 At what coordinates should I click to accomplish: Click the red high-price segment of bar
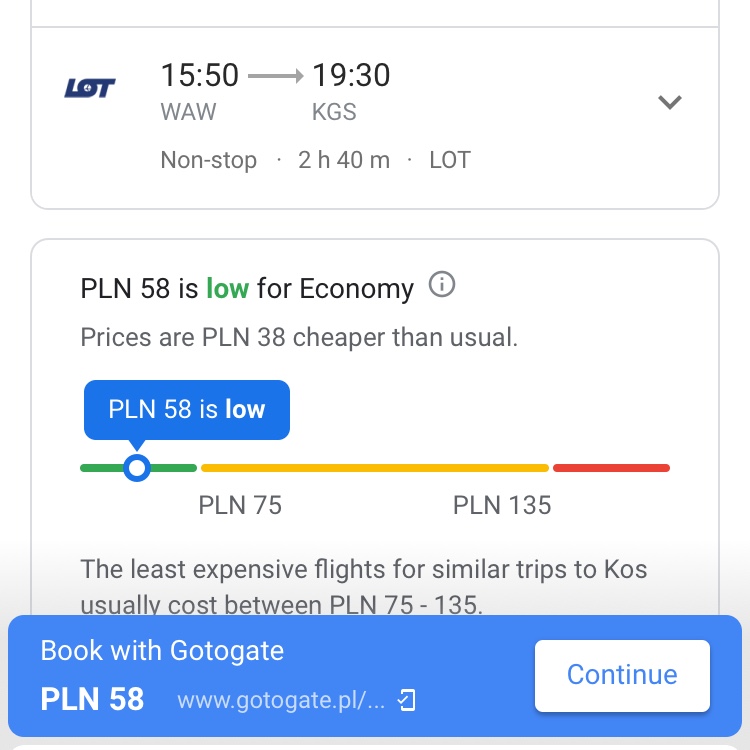click(611, 468)
